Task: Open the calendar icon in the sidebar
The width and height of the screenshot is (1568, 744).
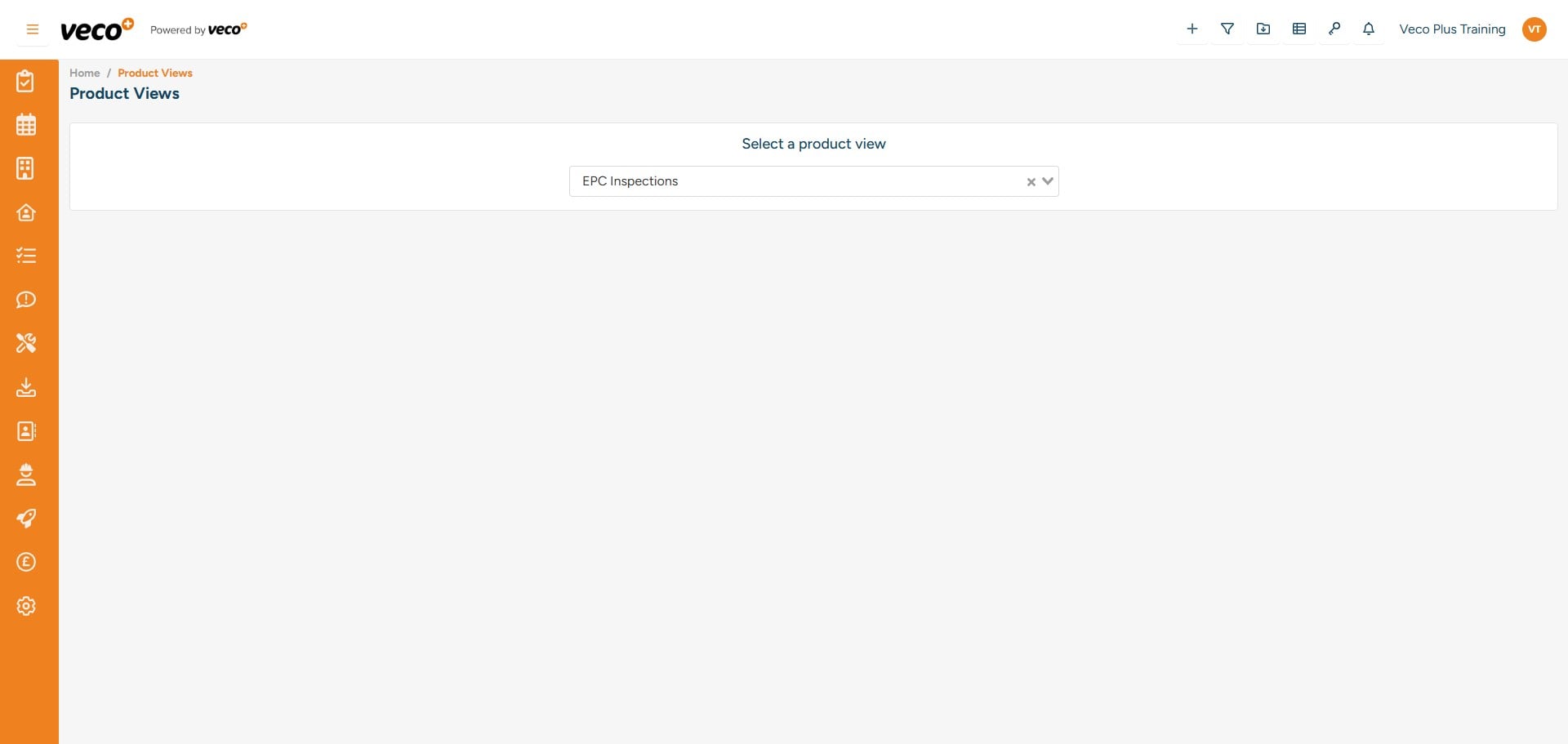Action: click(x=25, y=124)
